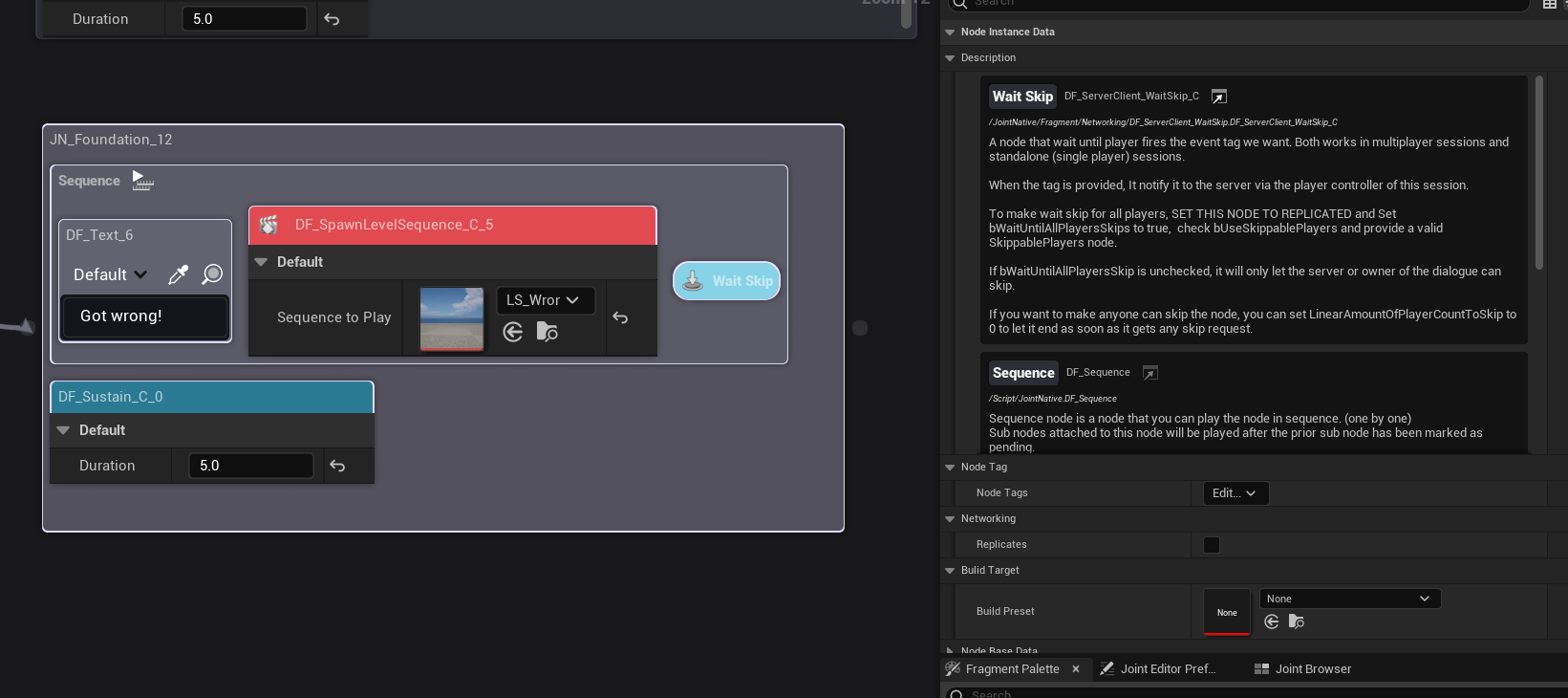Open DF_Sequence class link icon
1568x698 pixels.
[x=1150, y=373]
